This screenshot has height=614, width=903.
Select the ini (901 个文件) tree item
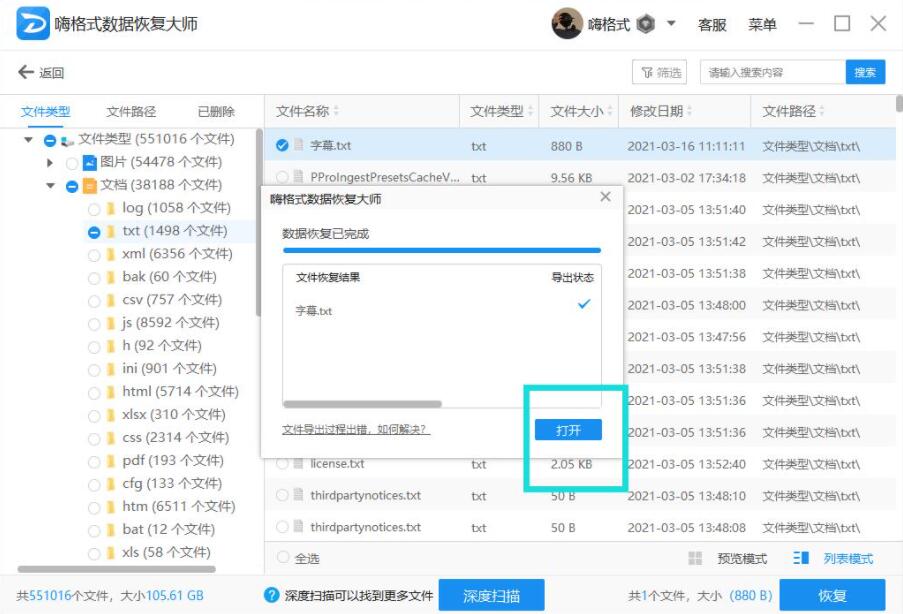coord(169,369)
